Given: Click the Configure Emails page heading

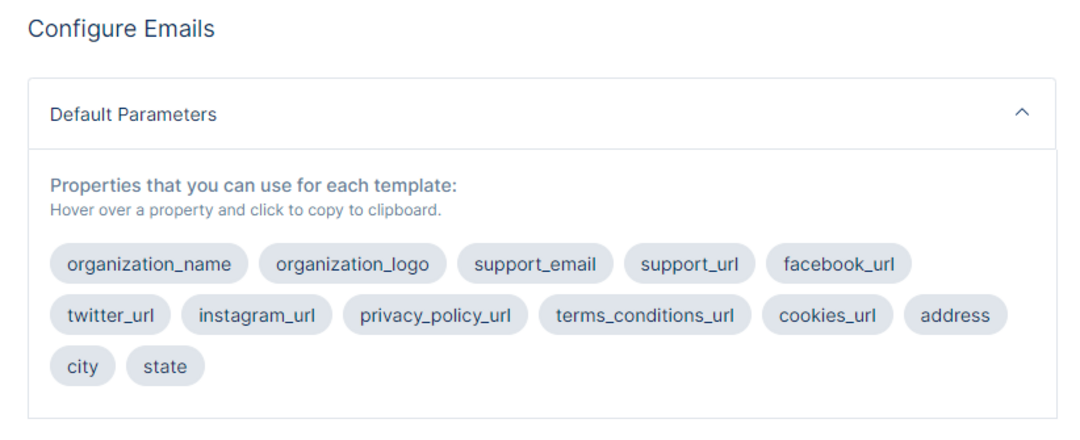Looking at the screenshot, I should 121,29.
